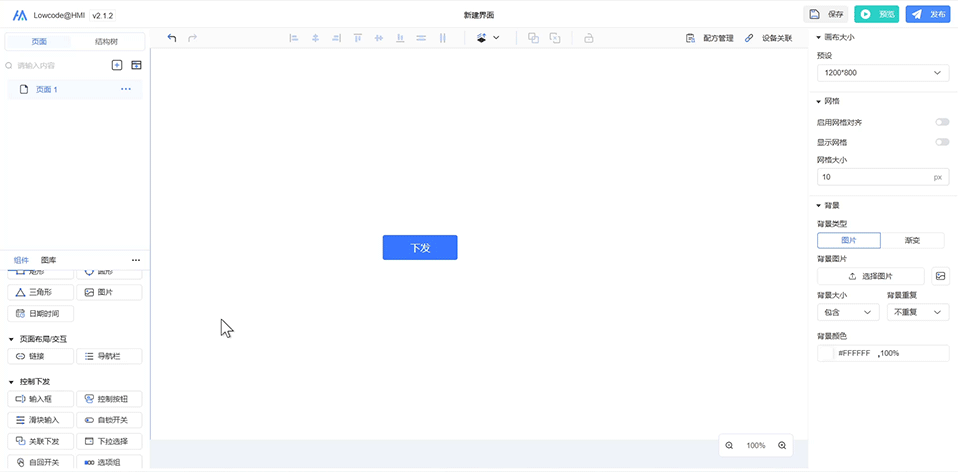958x472 pixels.
Task: Collapse the 控制下发 component group
Action: pos(11,382)
